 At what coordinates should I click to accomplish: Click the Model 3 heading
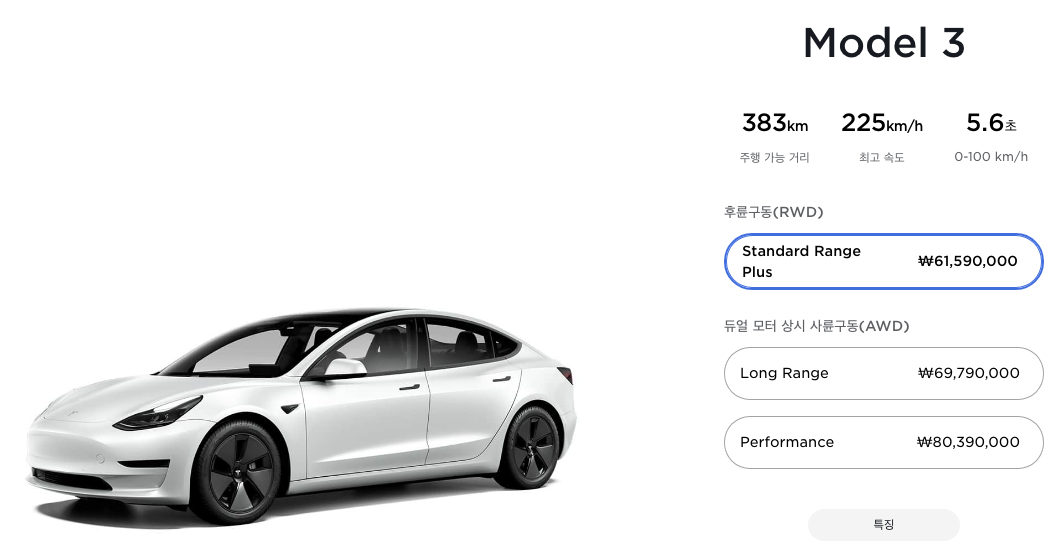(x=883, y=43)
